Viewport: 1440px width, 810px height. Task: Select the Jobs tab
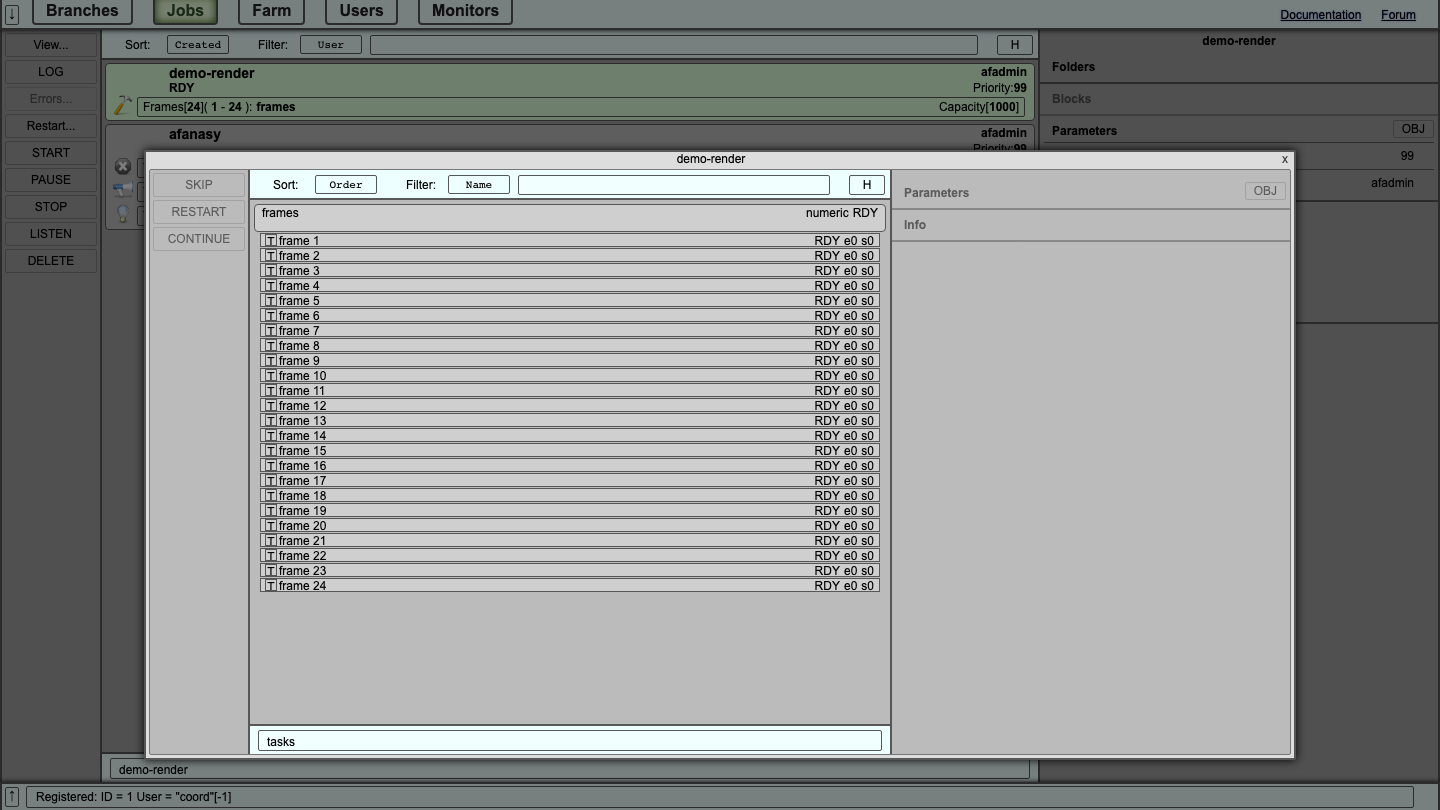185,11
